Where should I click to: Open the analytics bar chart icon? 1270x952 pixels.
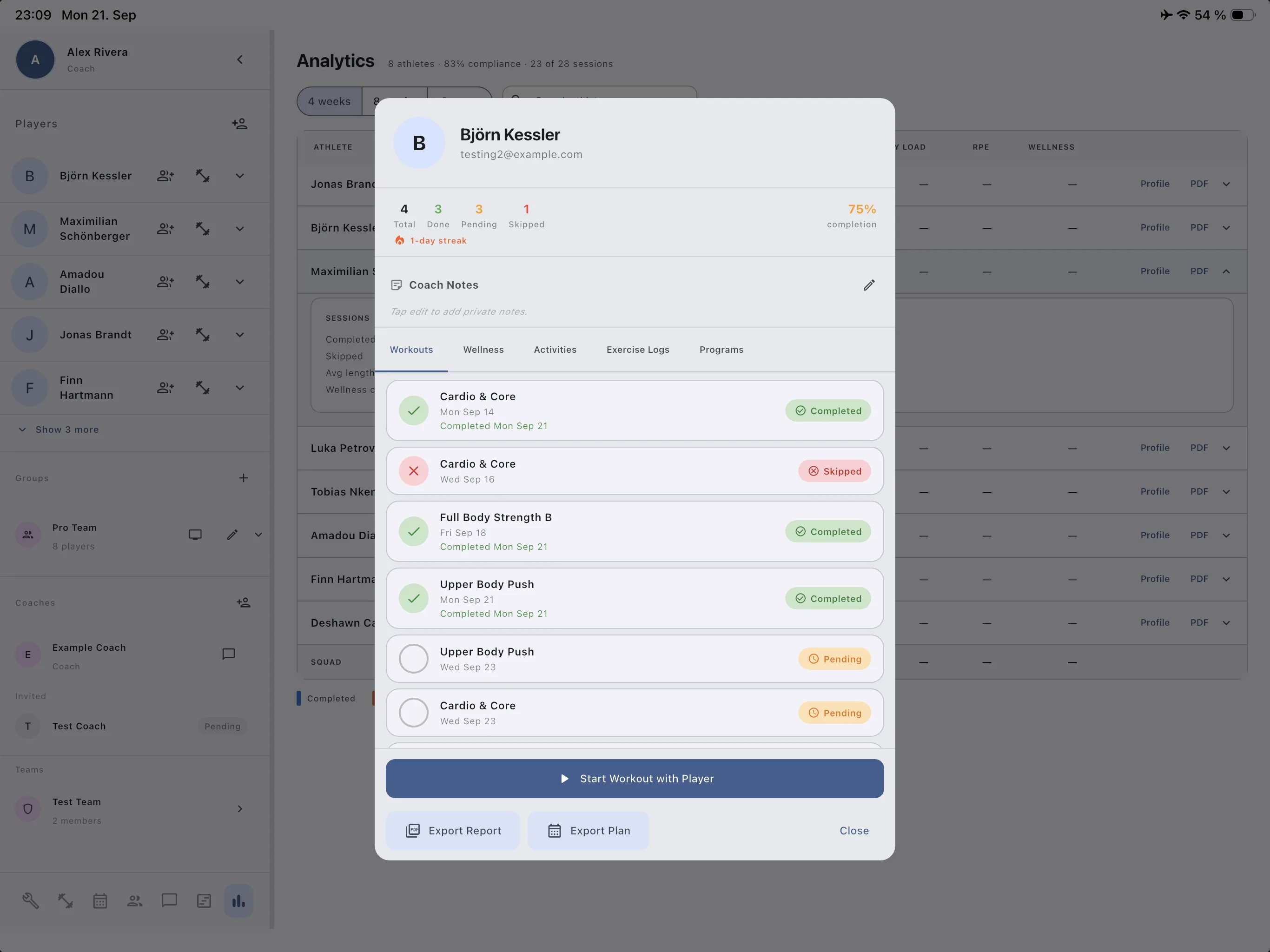(239, 900)
